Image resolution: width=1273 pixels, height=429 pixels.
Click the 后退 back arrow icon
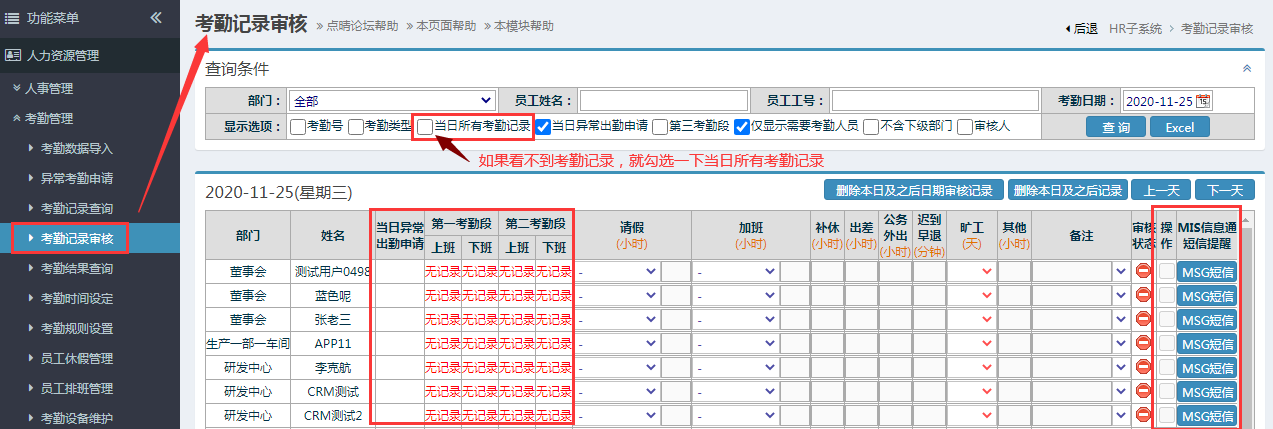(1068, 29)
